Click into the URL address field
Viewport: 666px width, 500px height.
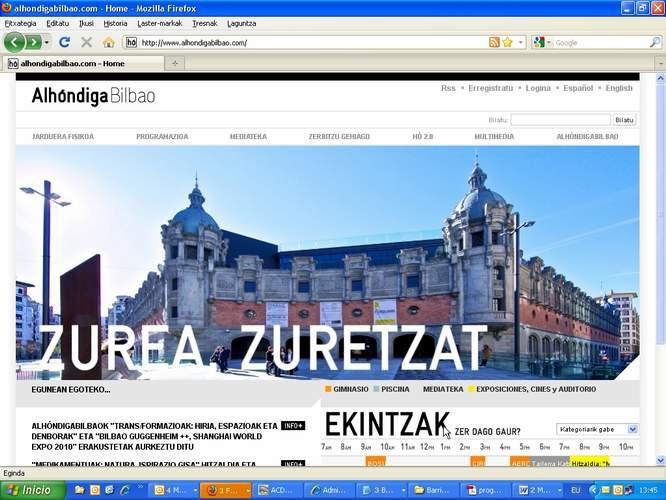point(312,42)
